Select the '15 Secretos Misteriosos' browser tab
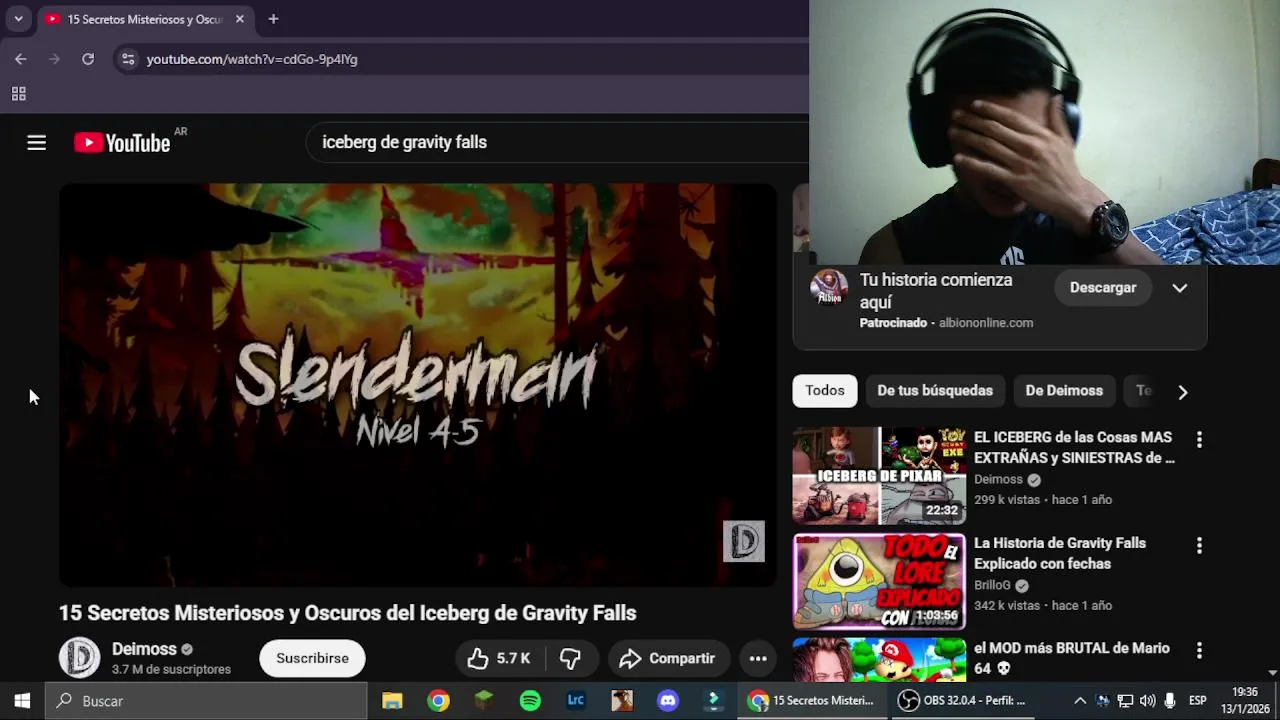This screenshot has height=720, width=1280. click(145, 19)
